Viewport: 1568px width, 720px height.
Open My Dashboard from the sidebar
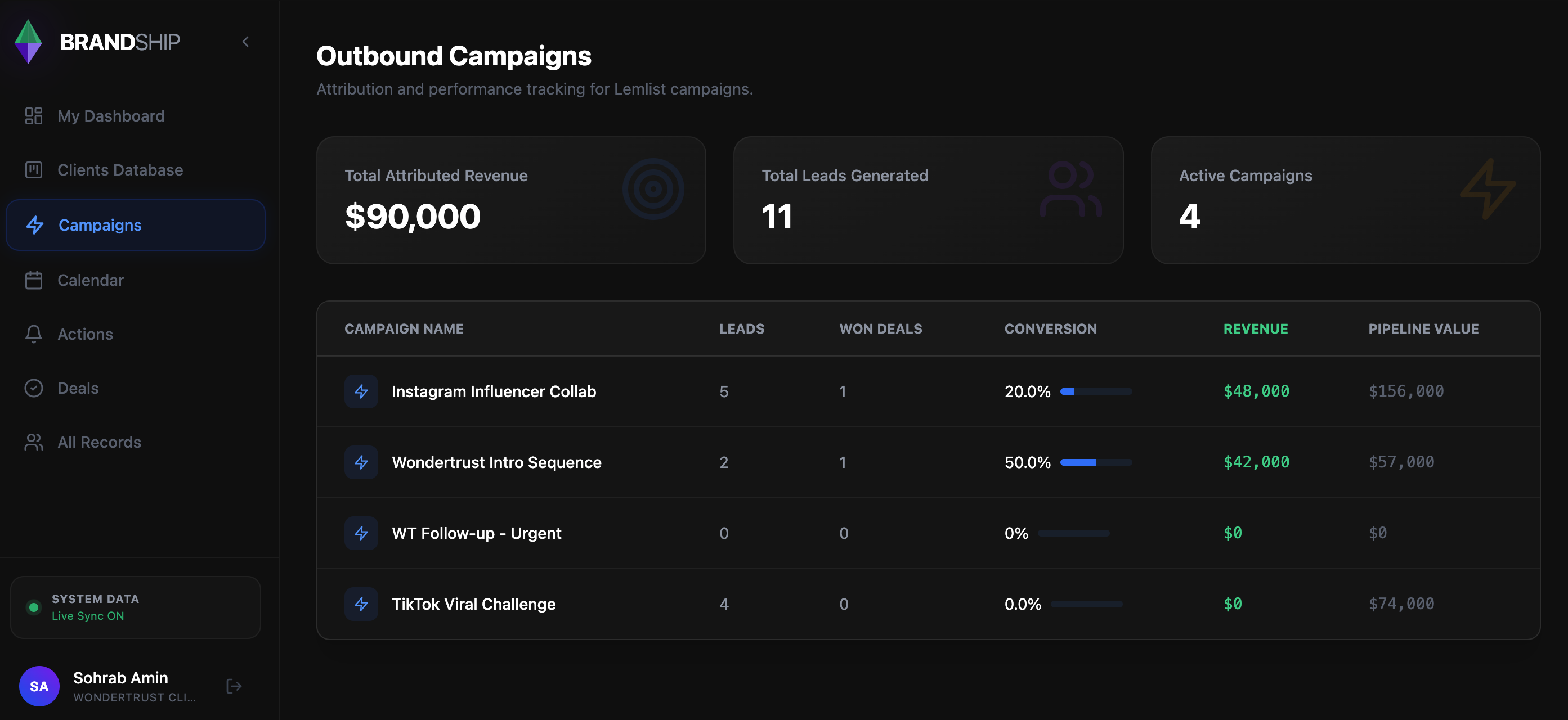coord(111,115)
